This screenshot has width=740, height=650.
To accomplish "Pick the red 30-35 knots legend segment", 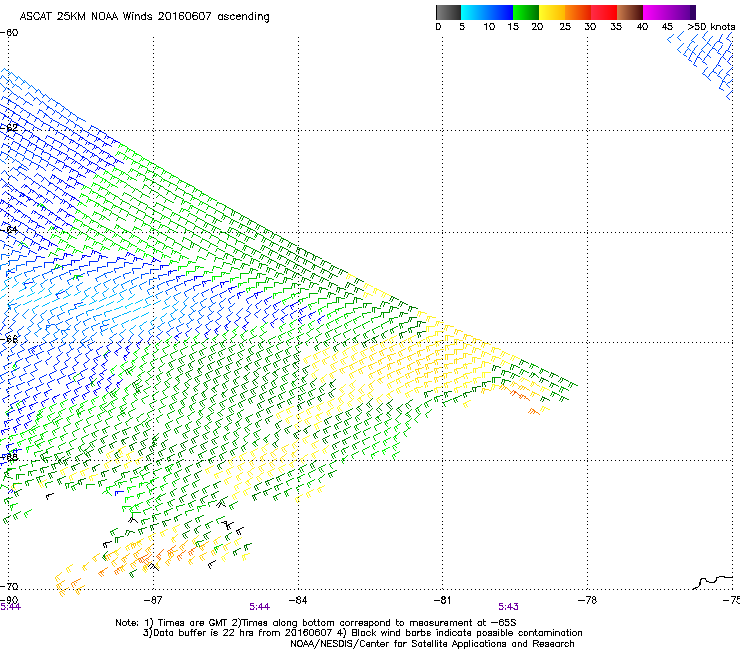I will click(604, 12).
